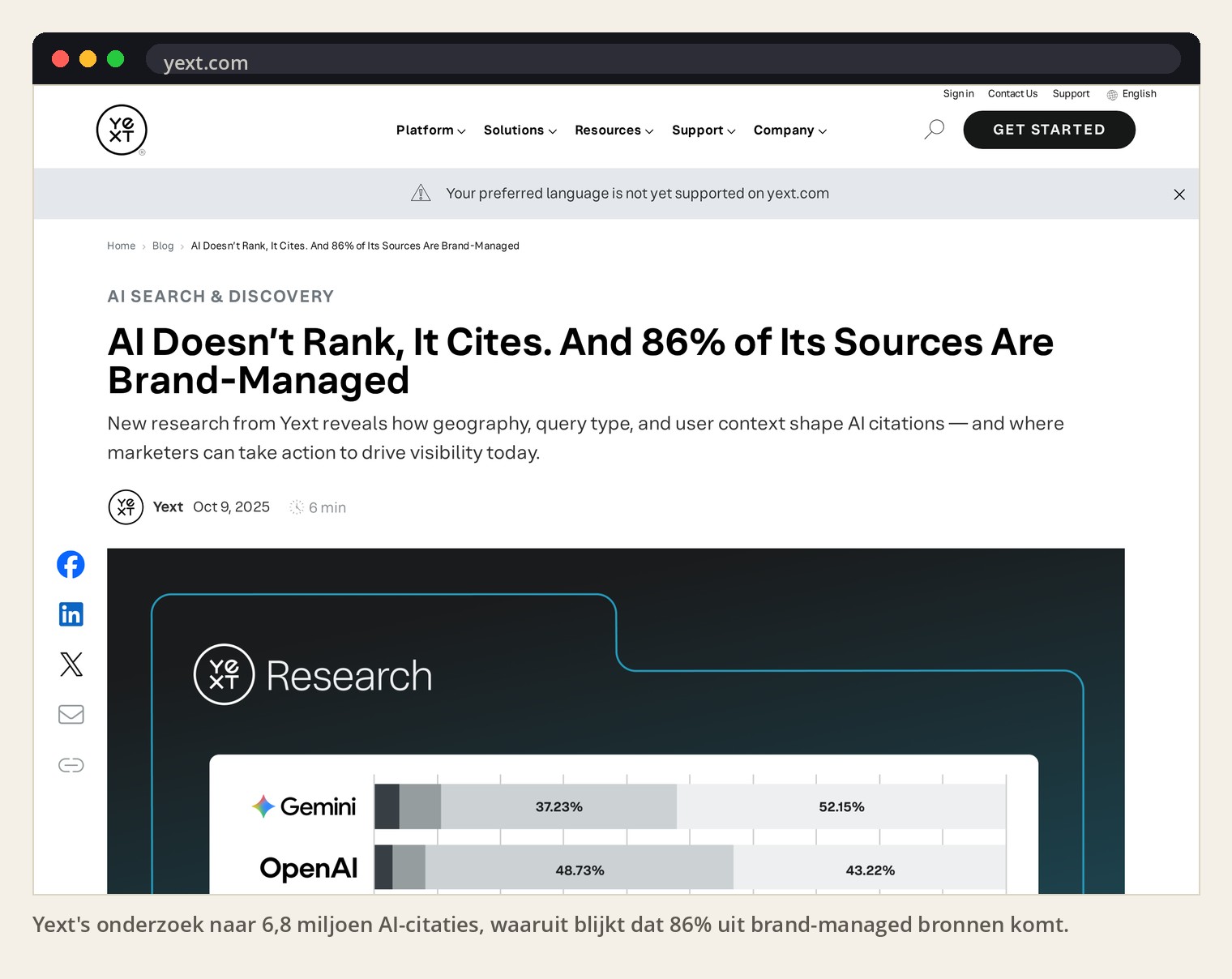This screenshot has height=979, width=1232.
Task: Open the Contact Us link
Action: coord(1012,94)
